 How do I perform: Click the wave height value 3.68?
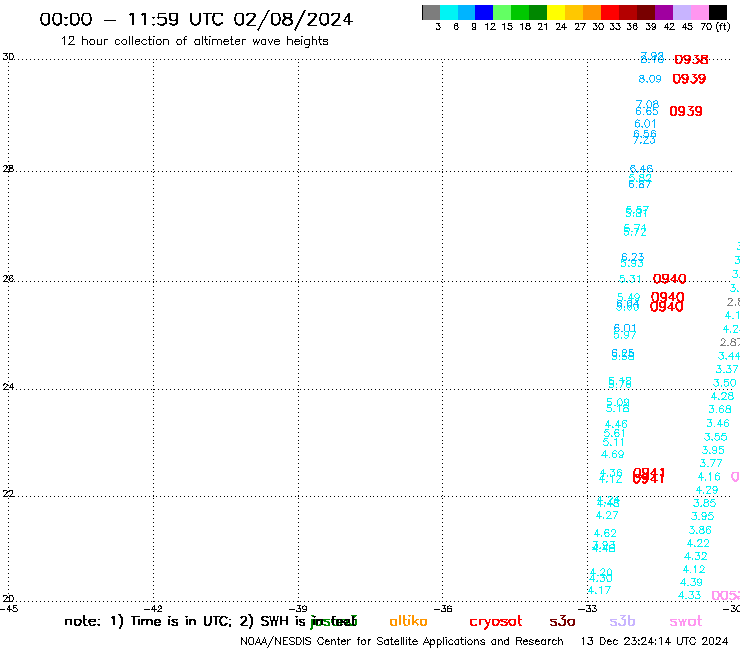[x=720, y=409]
